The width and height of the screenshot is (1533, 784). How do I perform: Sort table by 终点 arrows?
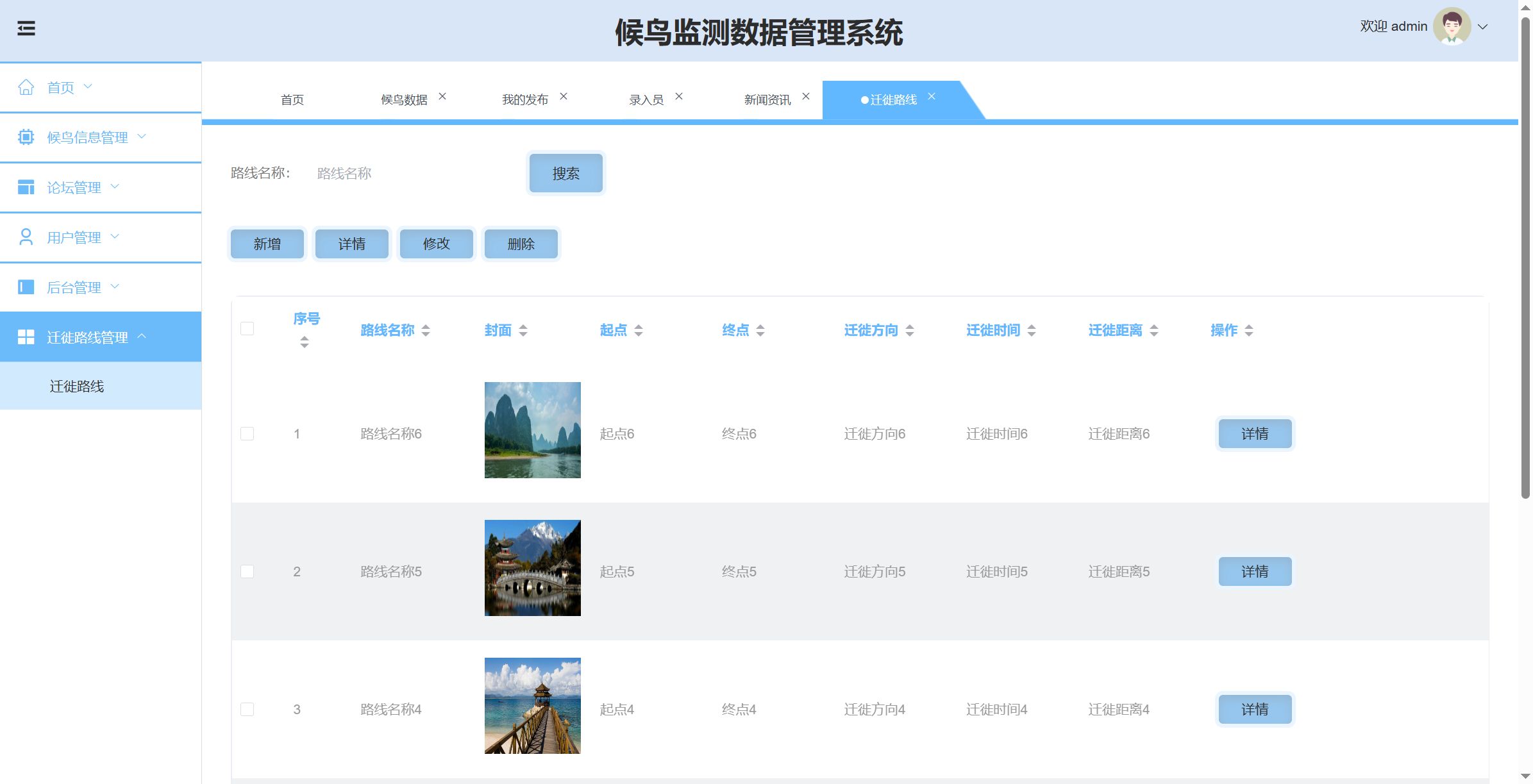coord(760,331)
